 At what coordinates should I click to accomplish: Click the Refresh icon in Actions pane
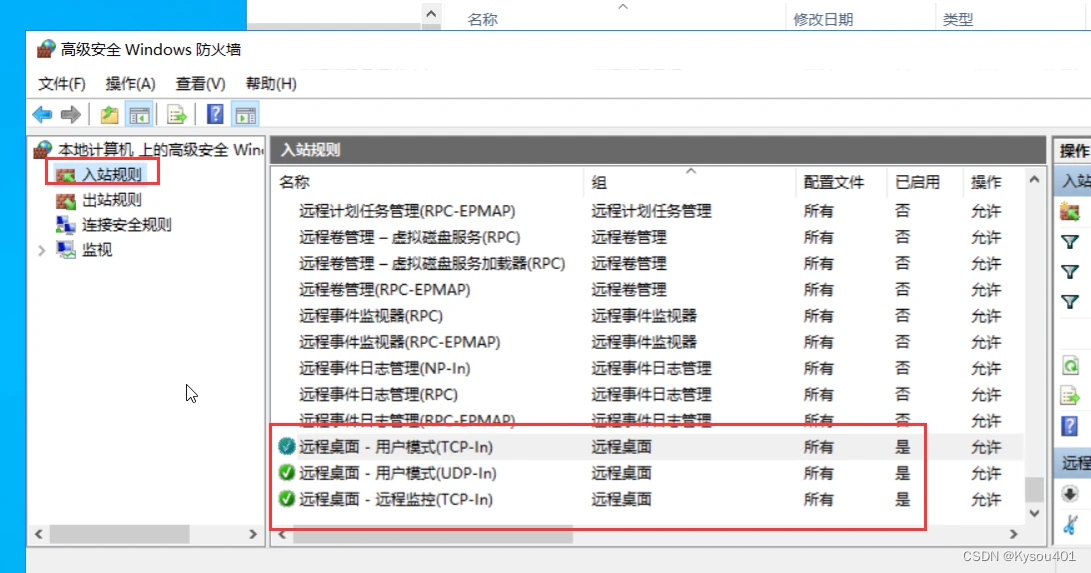pyautogui.click(x=1070, y=366)
